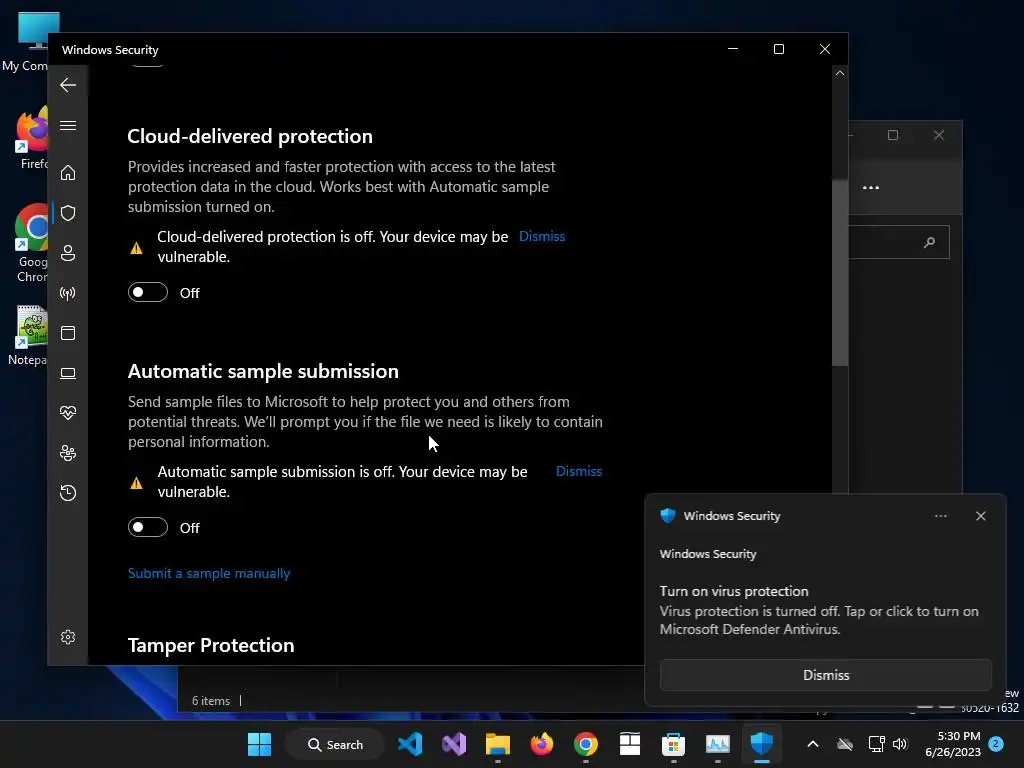Open notification center badge showing 2
This screenshot has height=768, width=1024.
click(996, 744)
